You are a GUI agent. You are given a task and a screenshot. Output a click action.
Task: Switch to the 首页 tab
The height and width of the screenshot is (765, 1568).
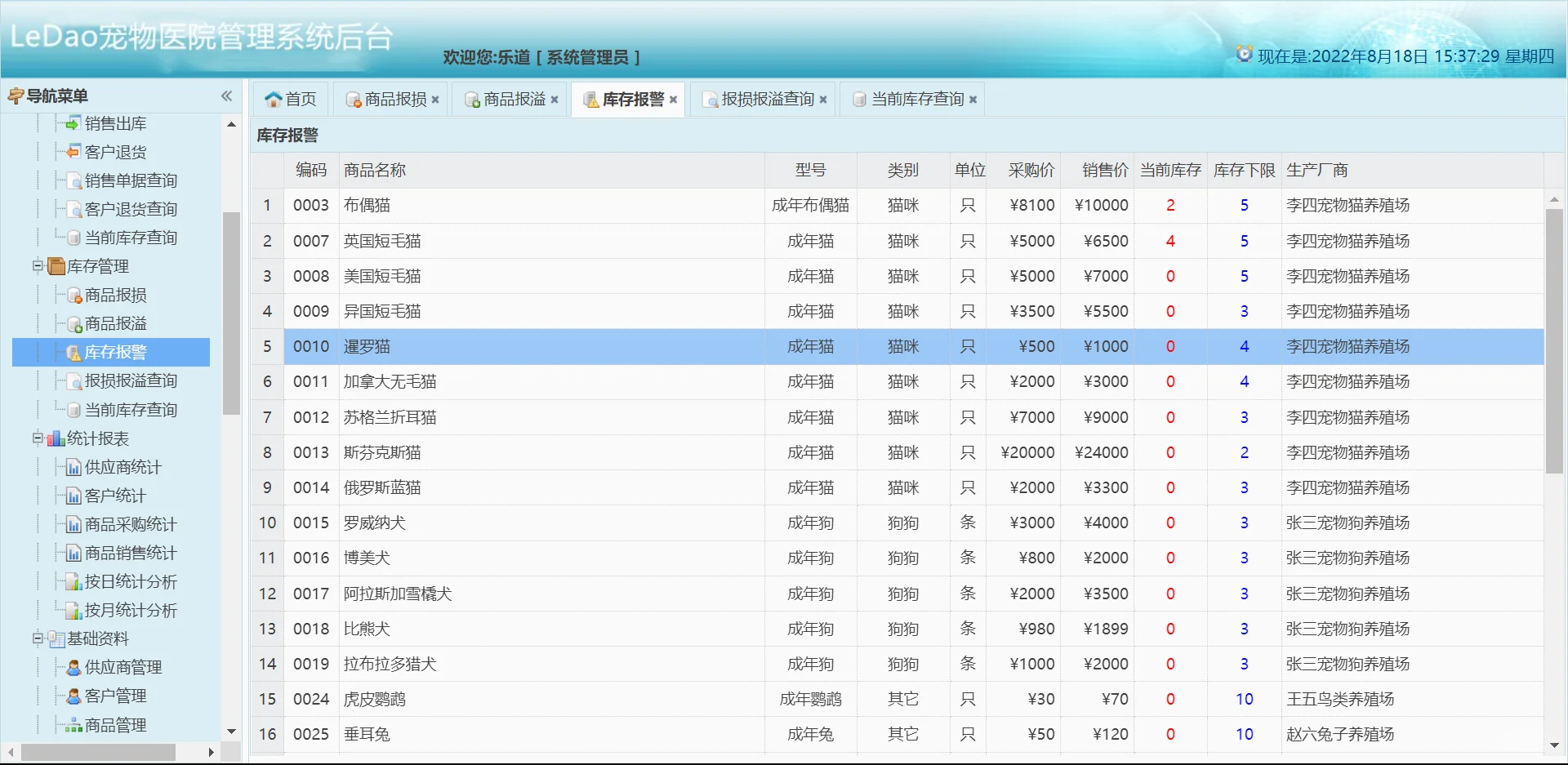[x=290, y=99]
